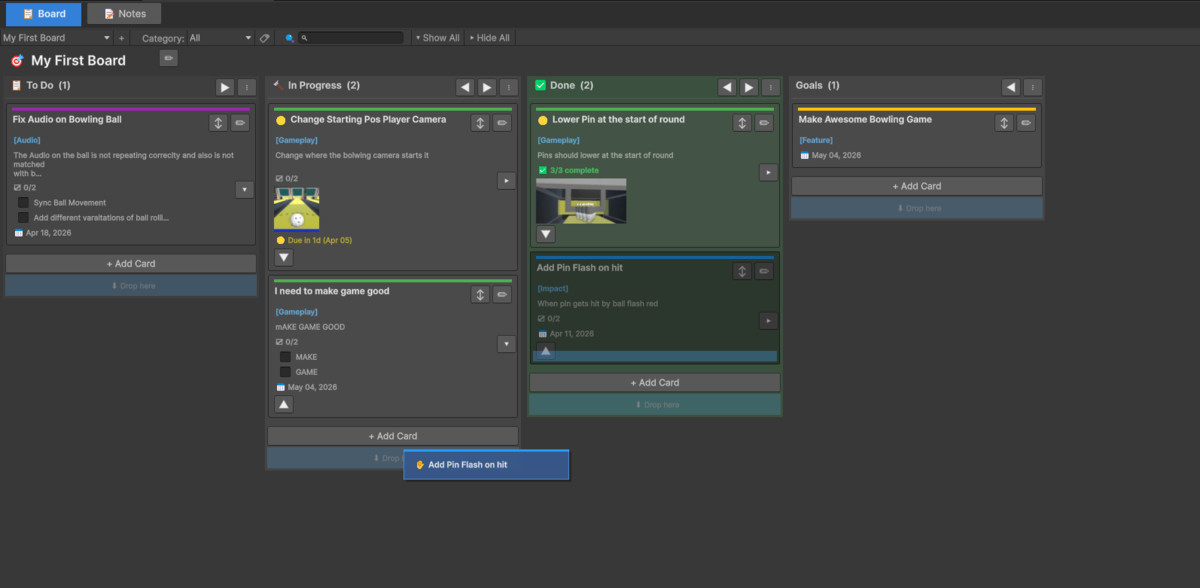The height and width of the screenshot is (588, 1200).
Task: Click the Due in 1d (Apr 05) label
Action: (313, 240)
